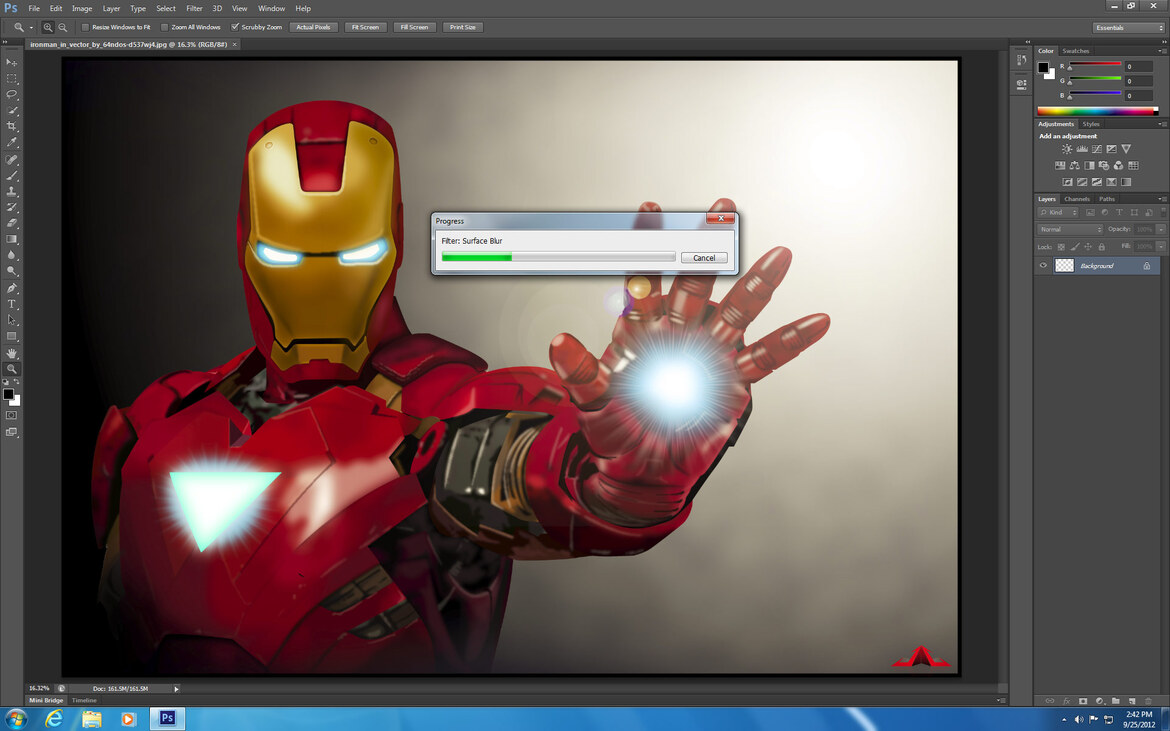Click the Fit Screen button
This screenshot has width=1170, height=731.
(365, 28)
